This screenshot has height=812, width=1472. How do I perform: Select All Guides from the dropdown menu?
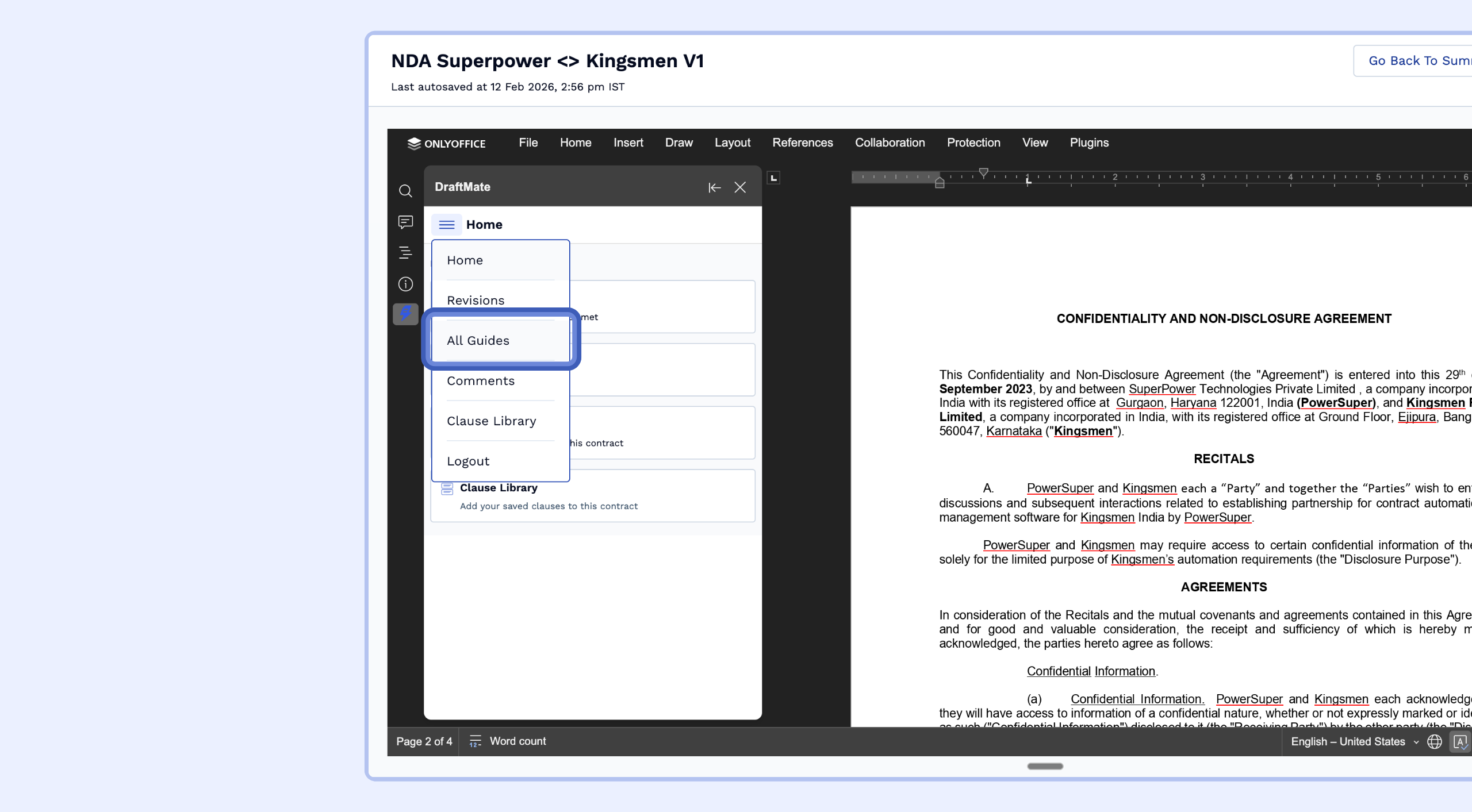pos(478,341)
